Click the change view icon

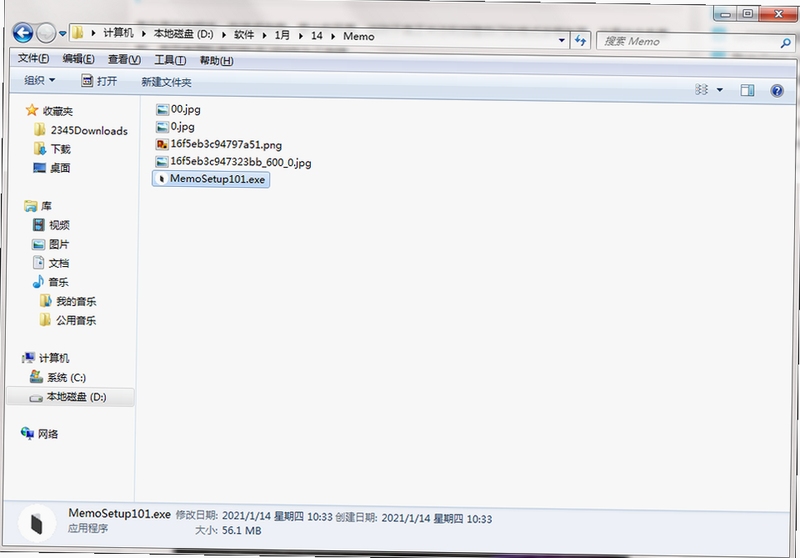click(x=702, y=90)
